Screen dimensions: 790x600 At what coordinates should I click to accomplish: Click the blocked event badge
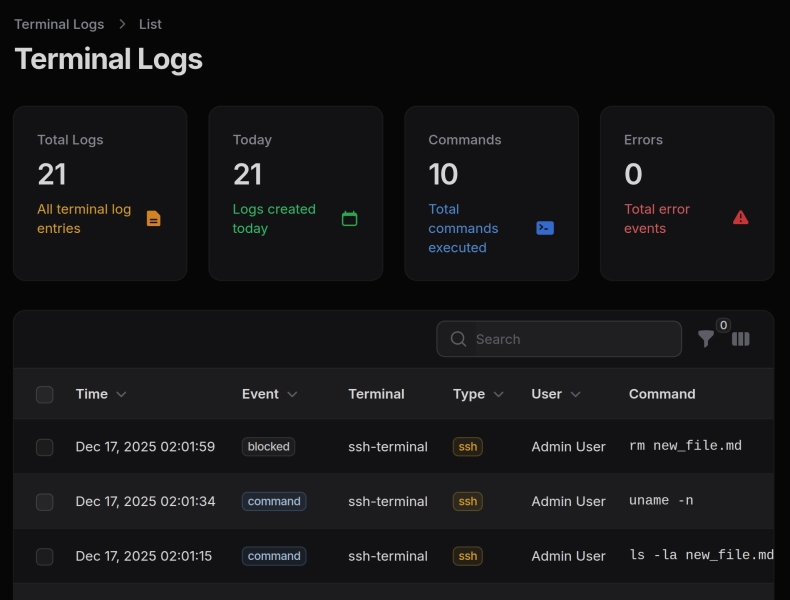pos(269,446)
